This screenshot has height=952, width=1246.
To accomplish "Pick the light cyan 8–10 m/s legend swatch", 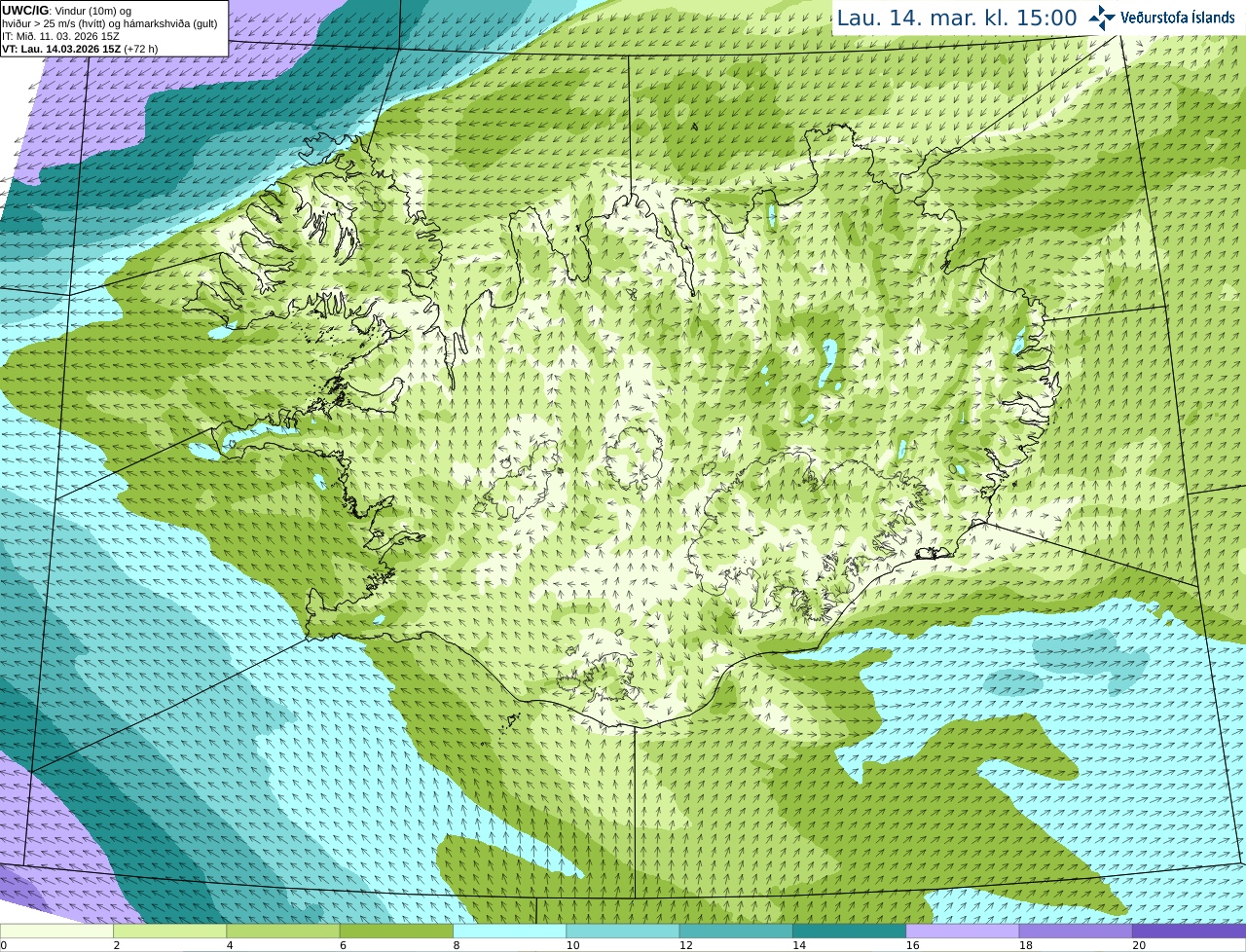I will click(x=509, y=931).
